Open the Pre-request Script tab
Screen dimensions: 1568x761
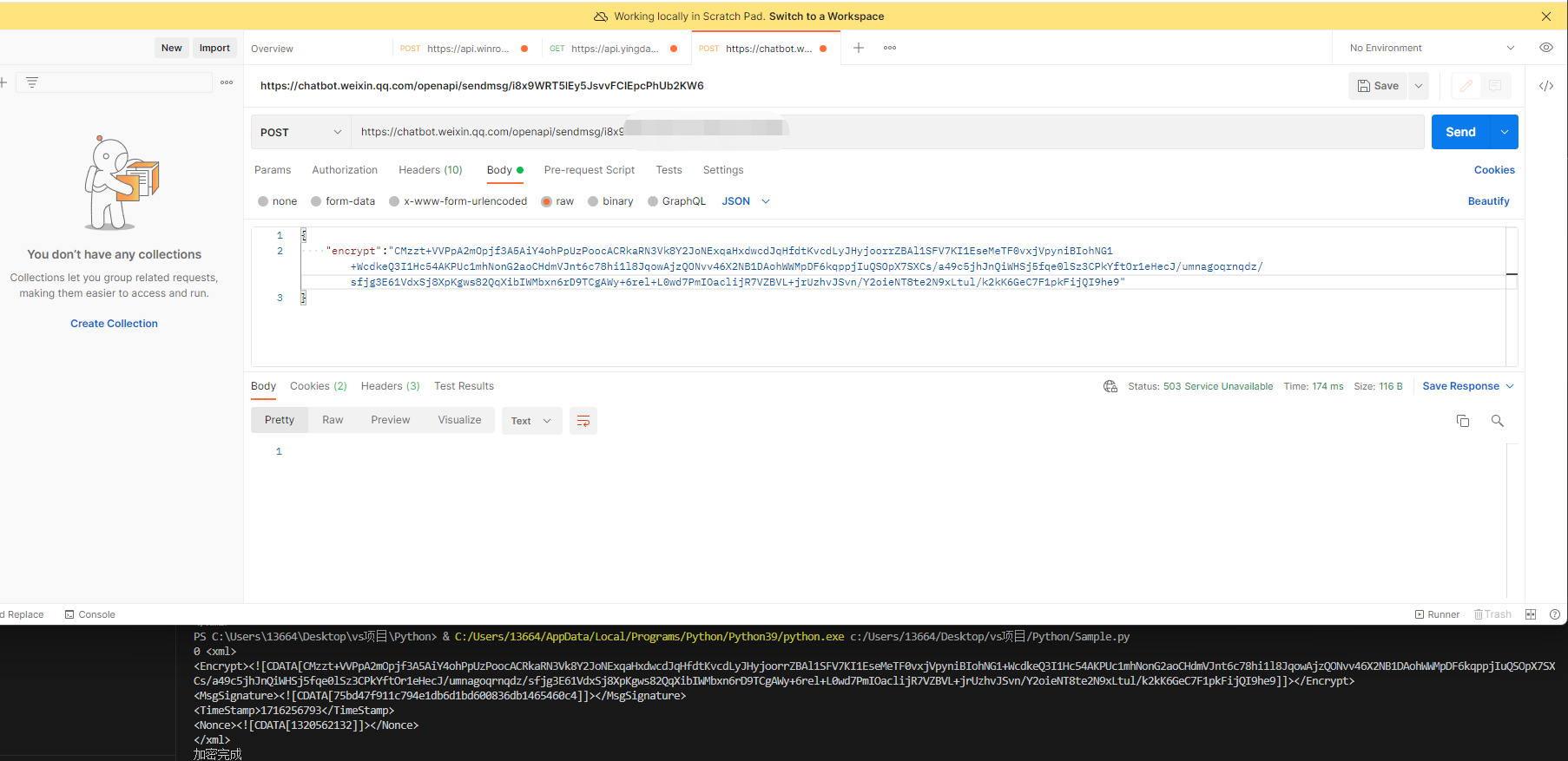pos(590,170)
